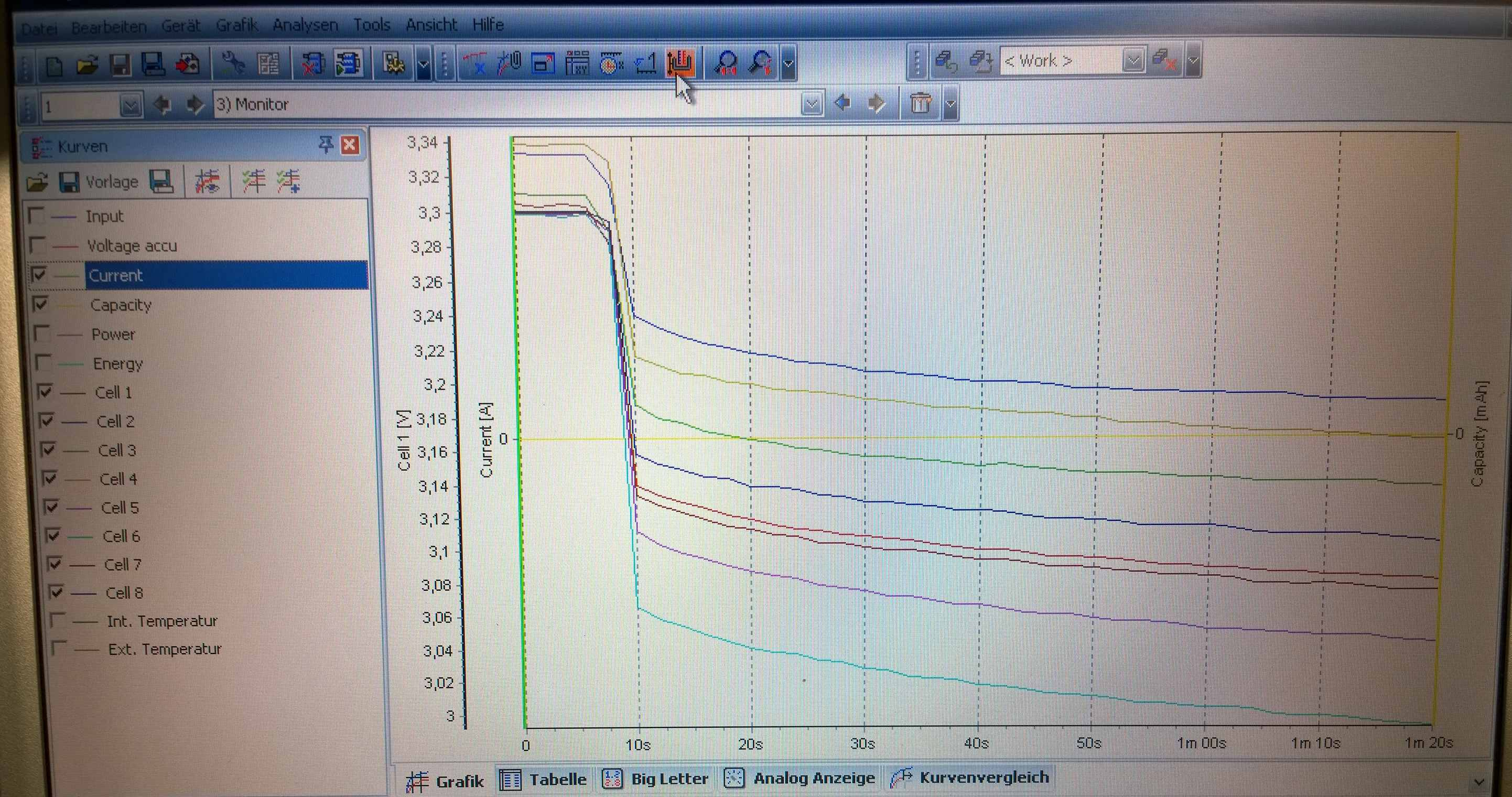Click the open folder icon in main toolbar
Viewport: 1512px width, 797px height.
tap(87, 64)
